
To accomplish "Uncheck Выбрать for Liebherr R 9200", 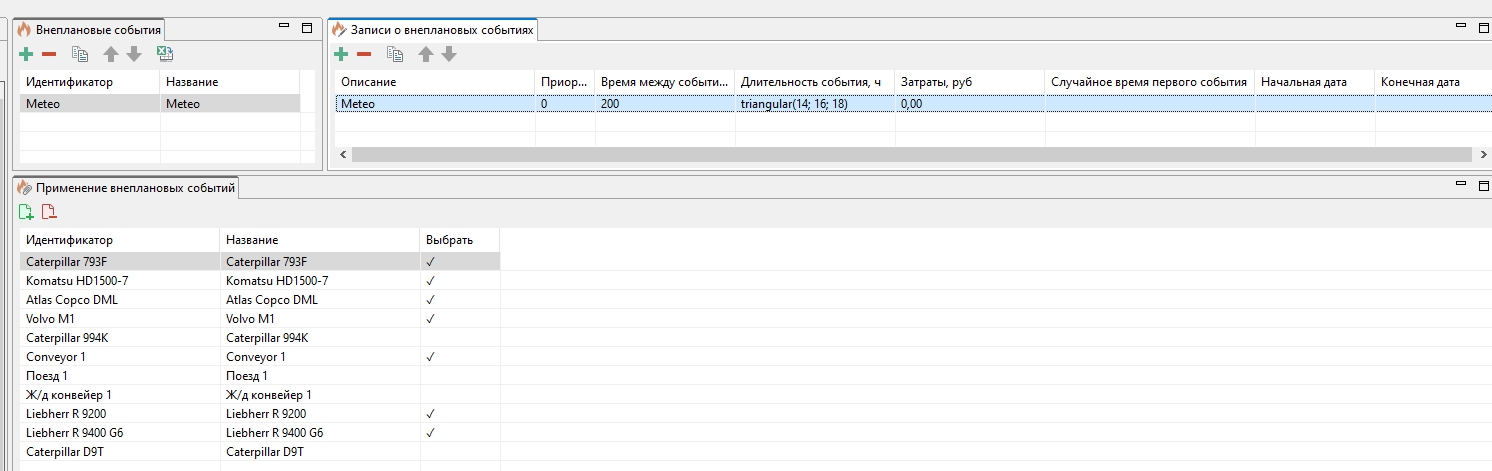I will 430,414.
